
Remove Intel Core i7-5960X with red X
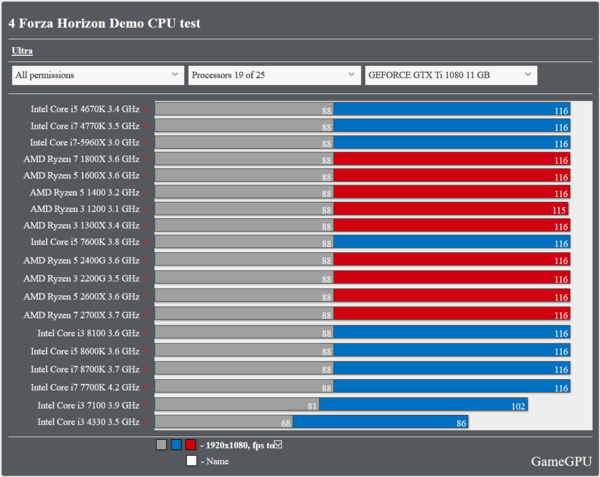pyautogui.click(x=145, y=143)
